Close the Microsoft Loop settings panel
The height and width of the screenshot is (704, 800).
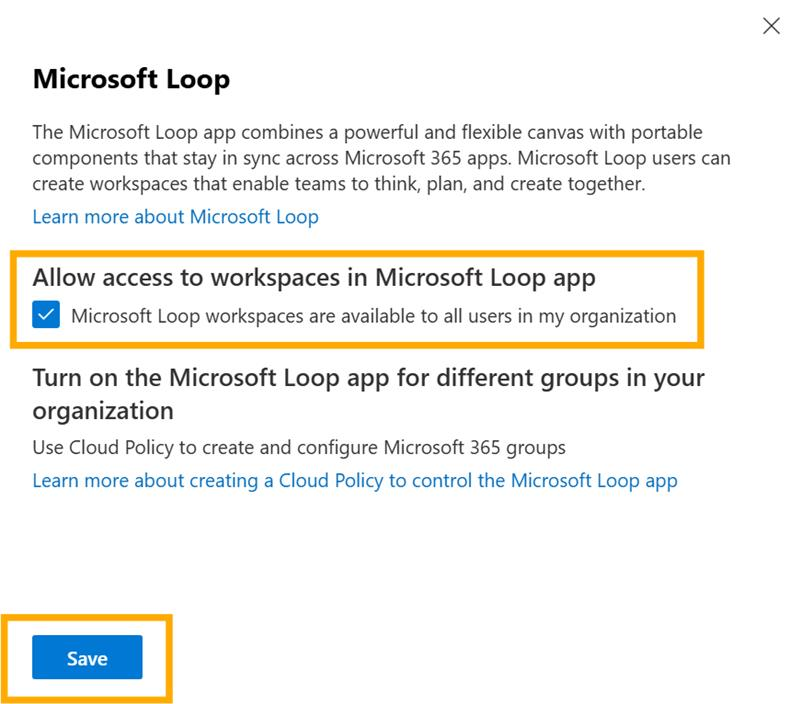(x=771, y=27)
